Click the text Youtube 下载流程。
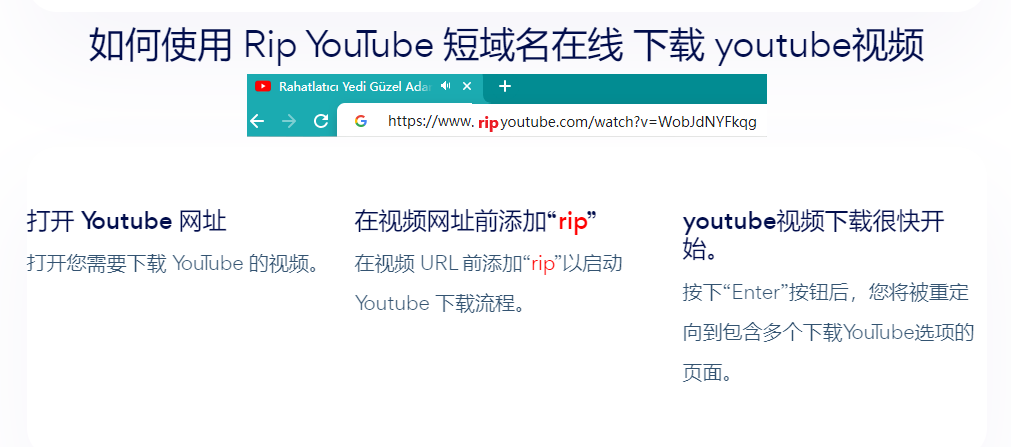 point(440,303)
